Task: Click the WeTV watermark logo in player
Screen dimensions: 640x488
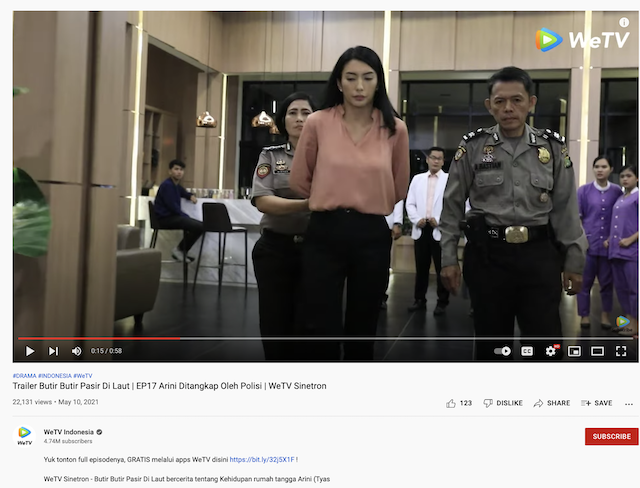Action: pyautogui.click(x=582, y=40)
